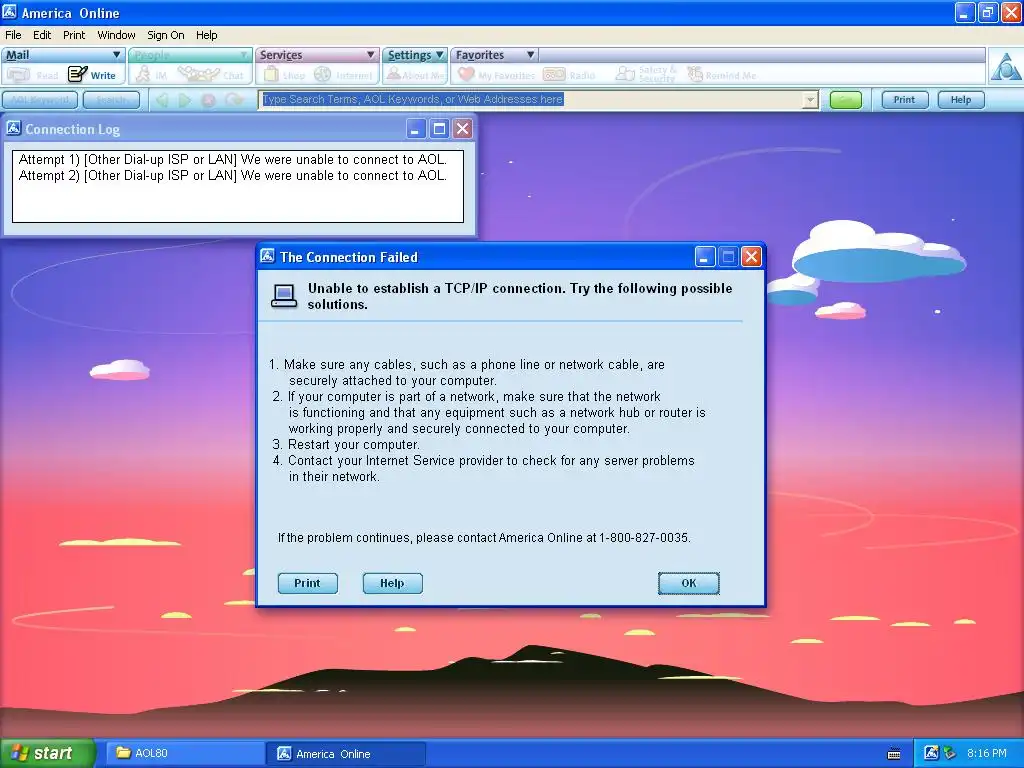The height and width of the screenshot is (768, 1024).
Task: Click the Read mail icon
Action: (18, 75)
